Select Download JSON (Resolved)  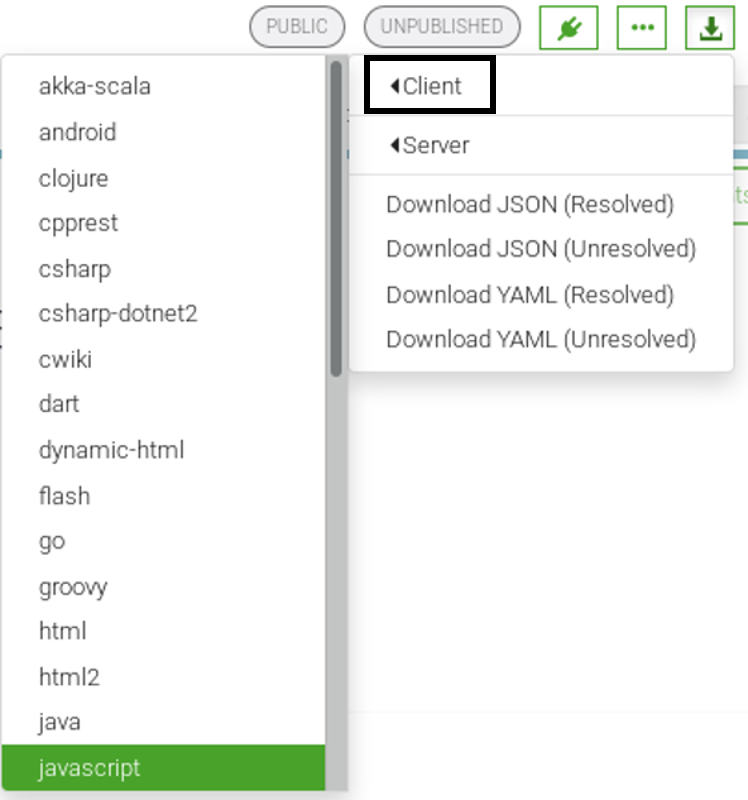(x=530, y=204)
